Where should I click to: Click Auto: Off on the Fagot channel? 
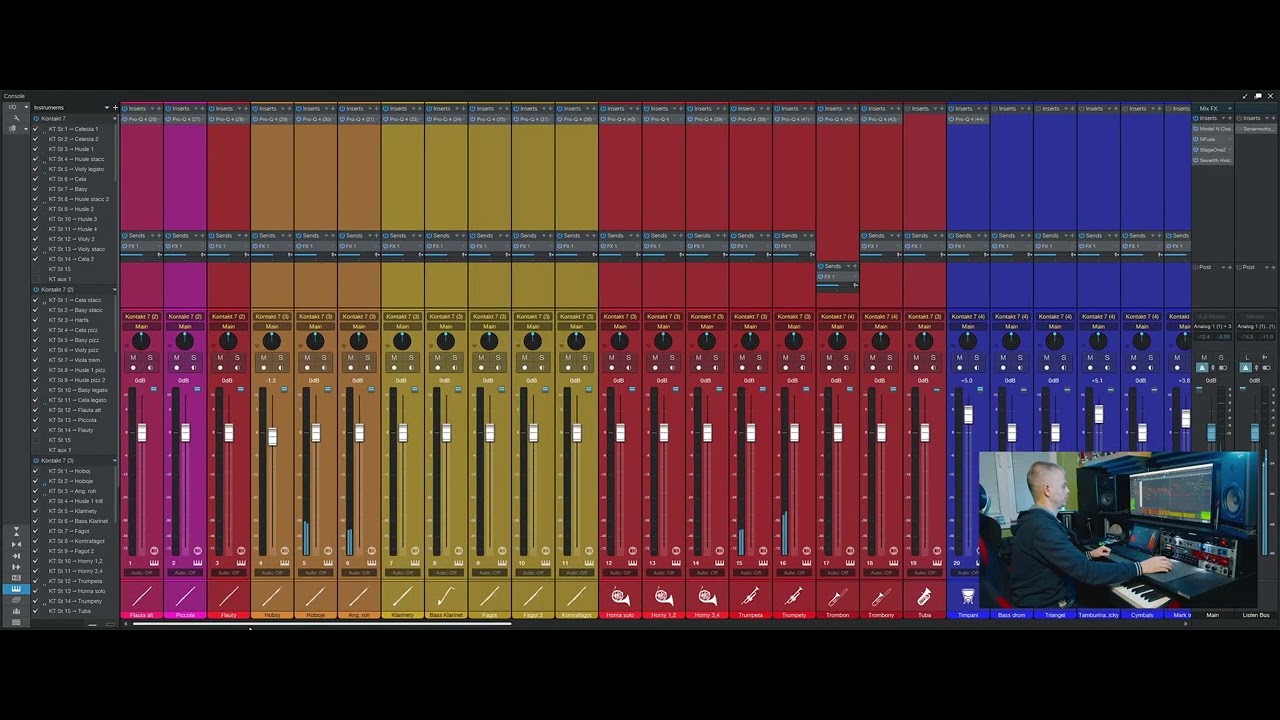489,573
